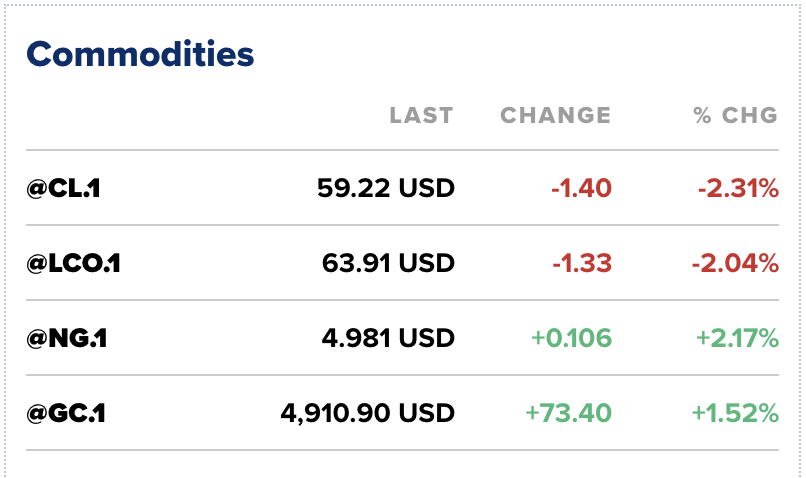
Task: Click the CHANGE column header
Action: coord(555,115)
